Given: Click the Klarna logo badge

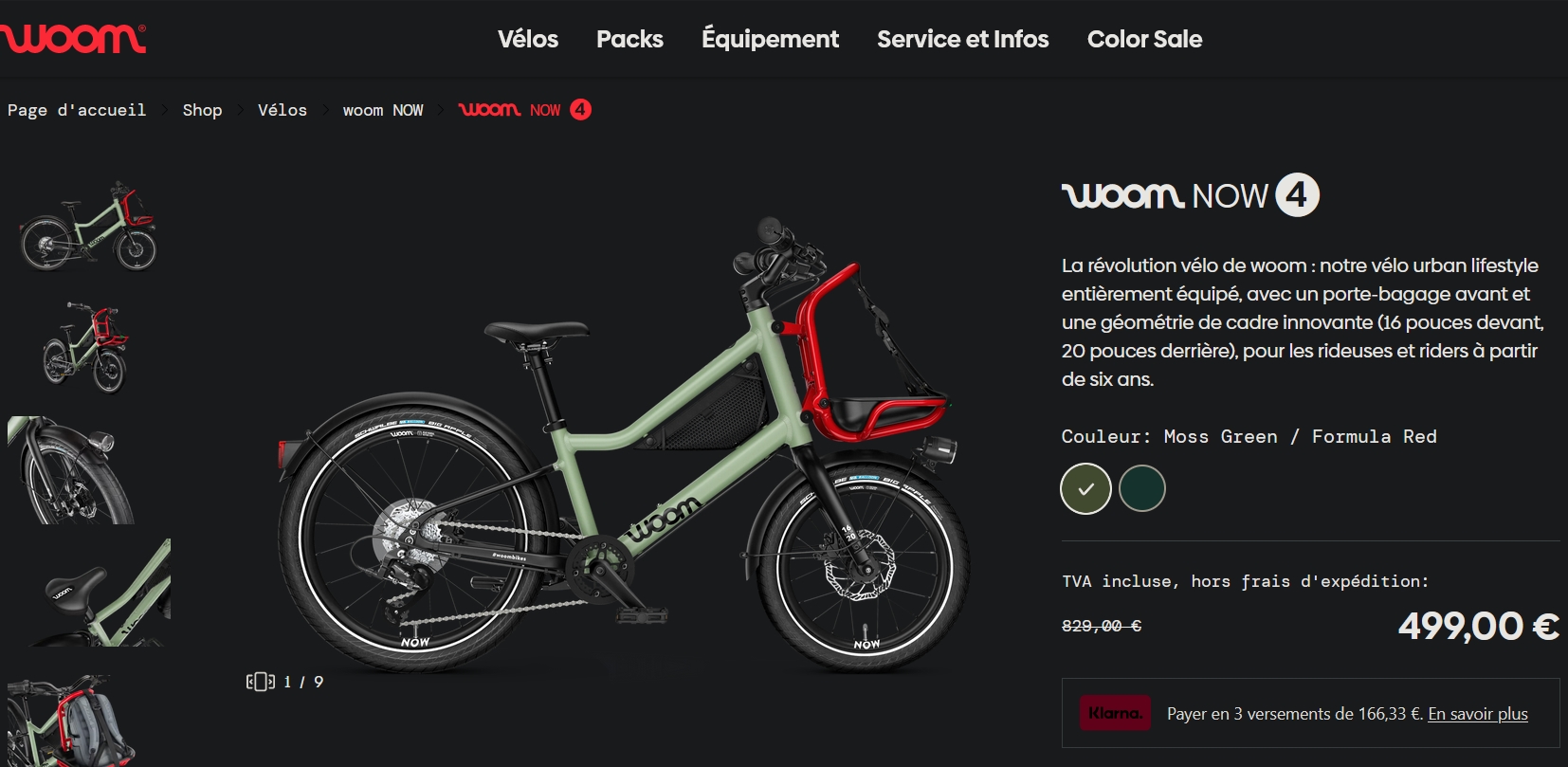Looking at the screenshot, I should (x=1114, y=713).
